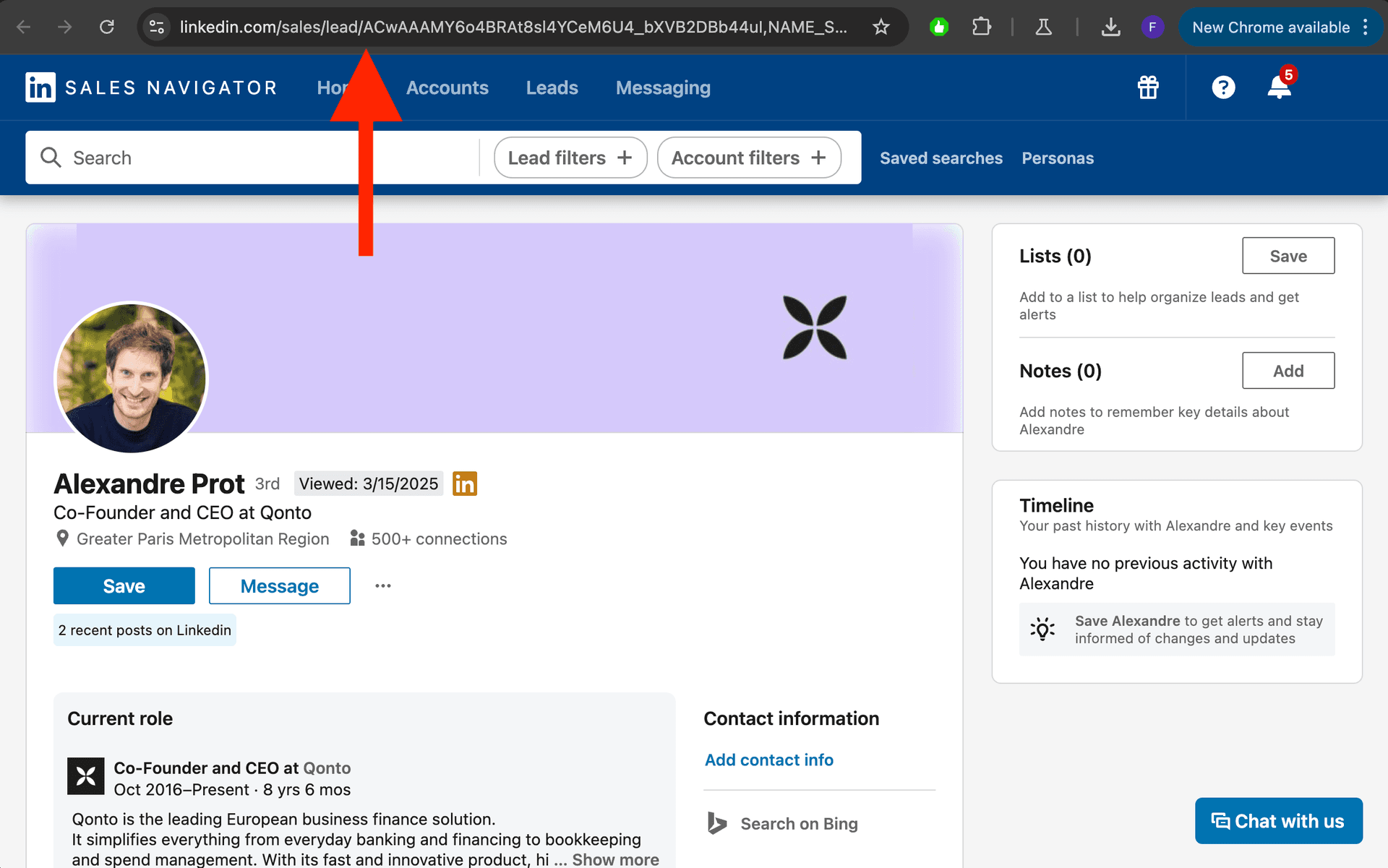Viewport: 1388px width, 868px height.
Task: Expand Account filters
Action: (x=748, y=157)
